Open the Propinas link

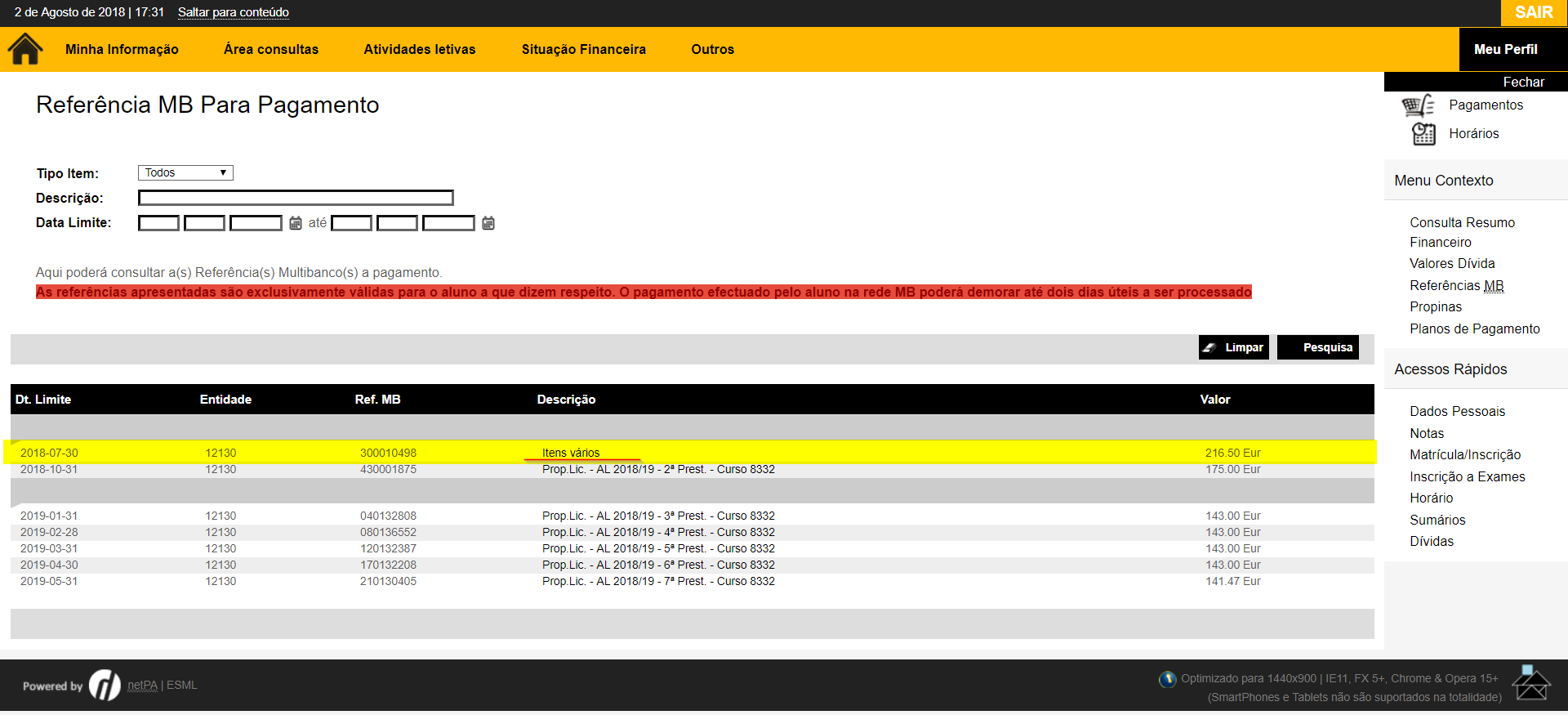(x=1436, y=306)
